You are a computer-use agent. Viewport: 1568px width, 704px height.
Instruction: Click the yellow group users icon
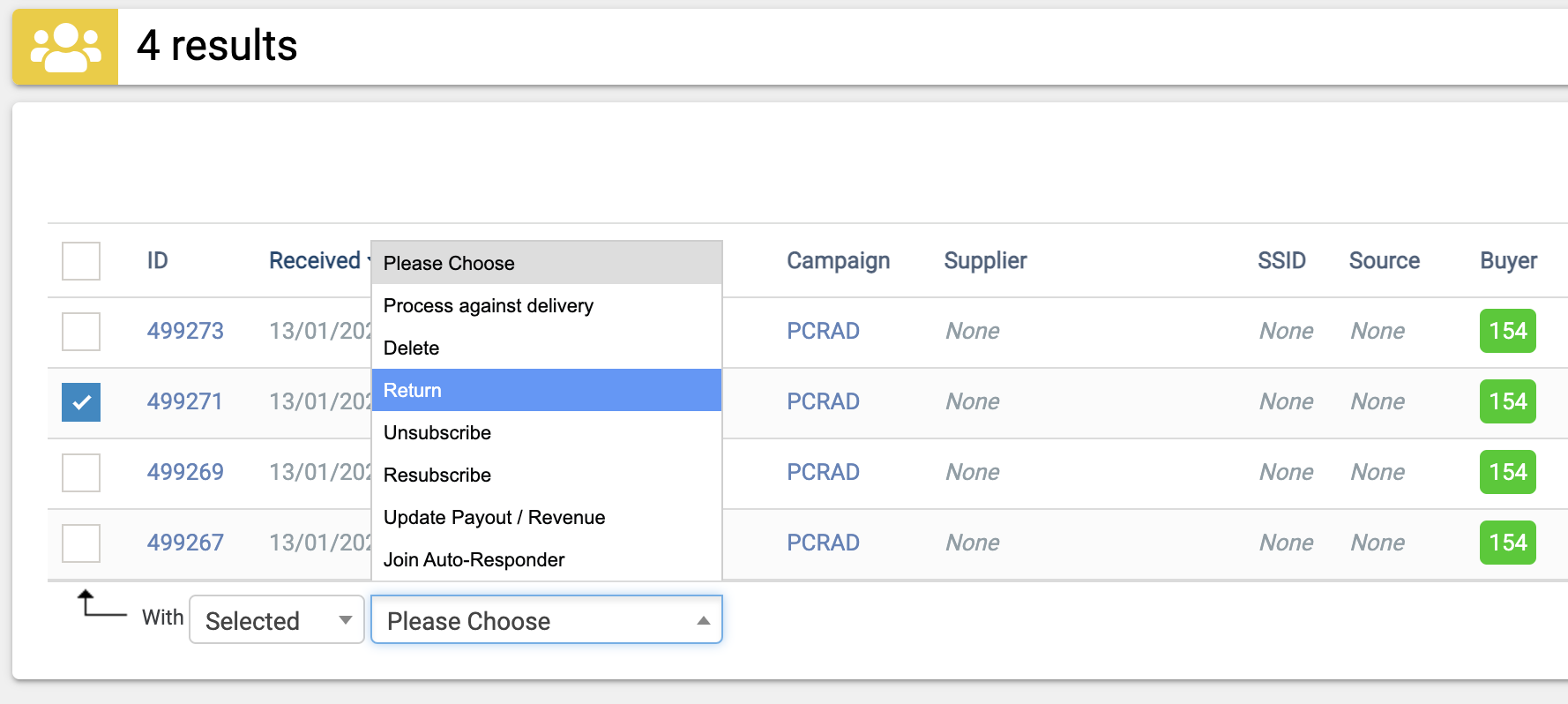(65, 47)
